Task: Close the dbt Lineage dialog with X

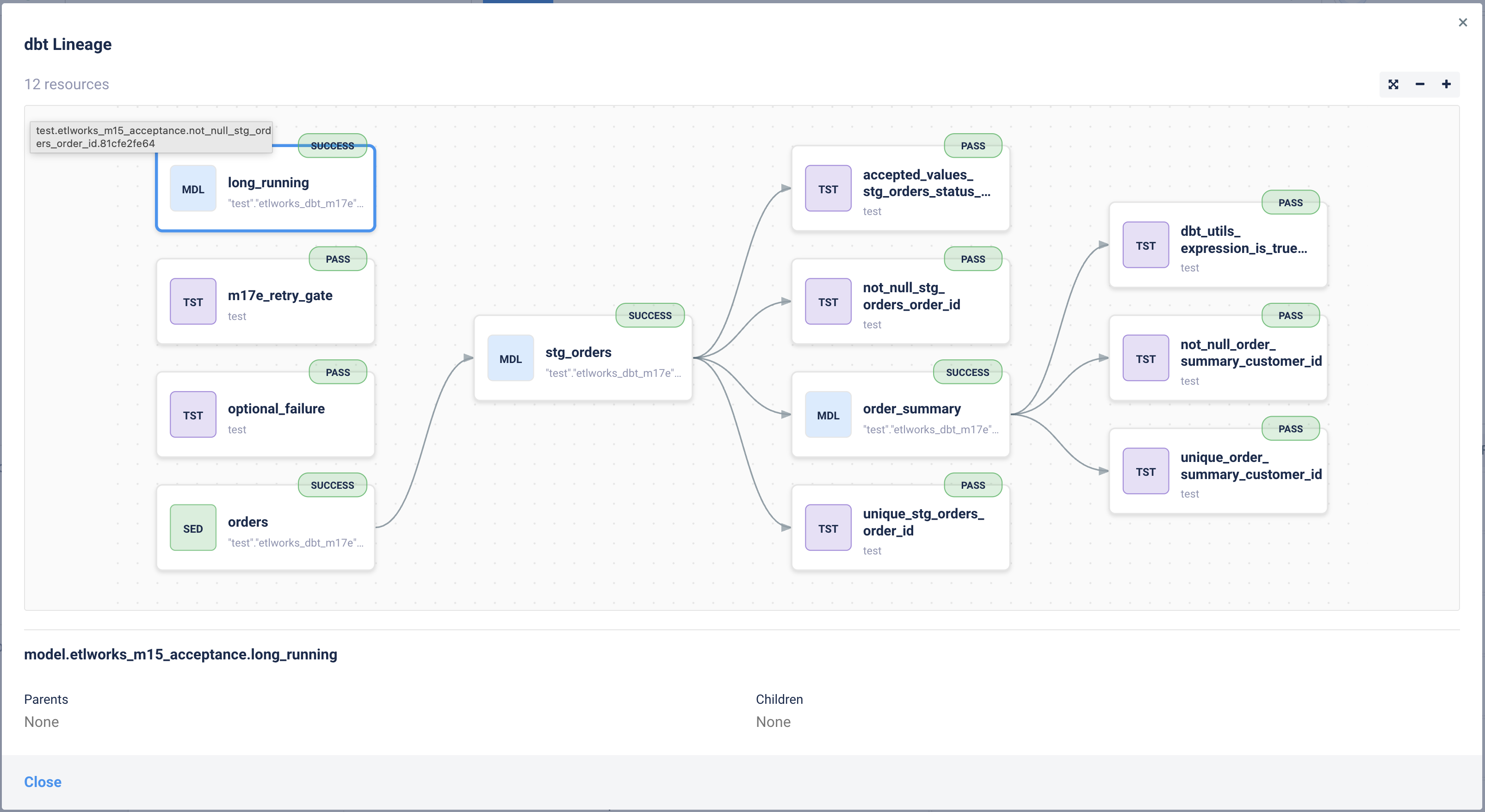Action: 1462,23
